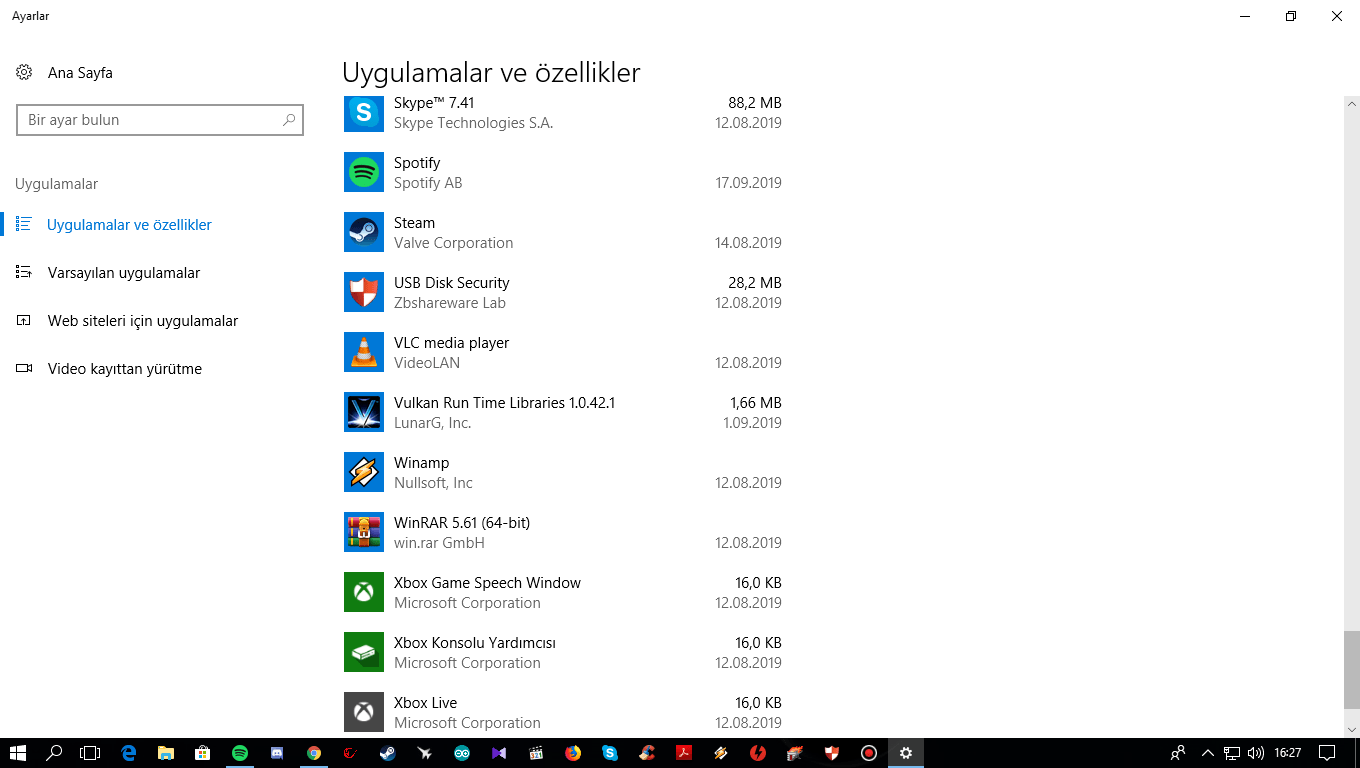Open Arduino IDE from the taskbar
Viewport: 1360px width, 768px height.
(x=462, y=753)
